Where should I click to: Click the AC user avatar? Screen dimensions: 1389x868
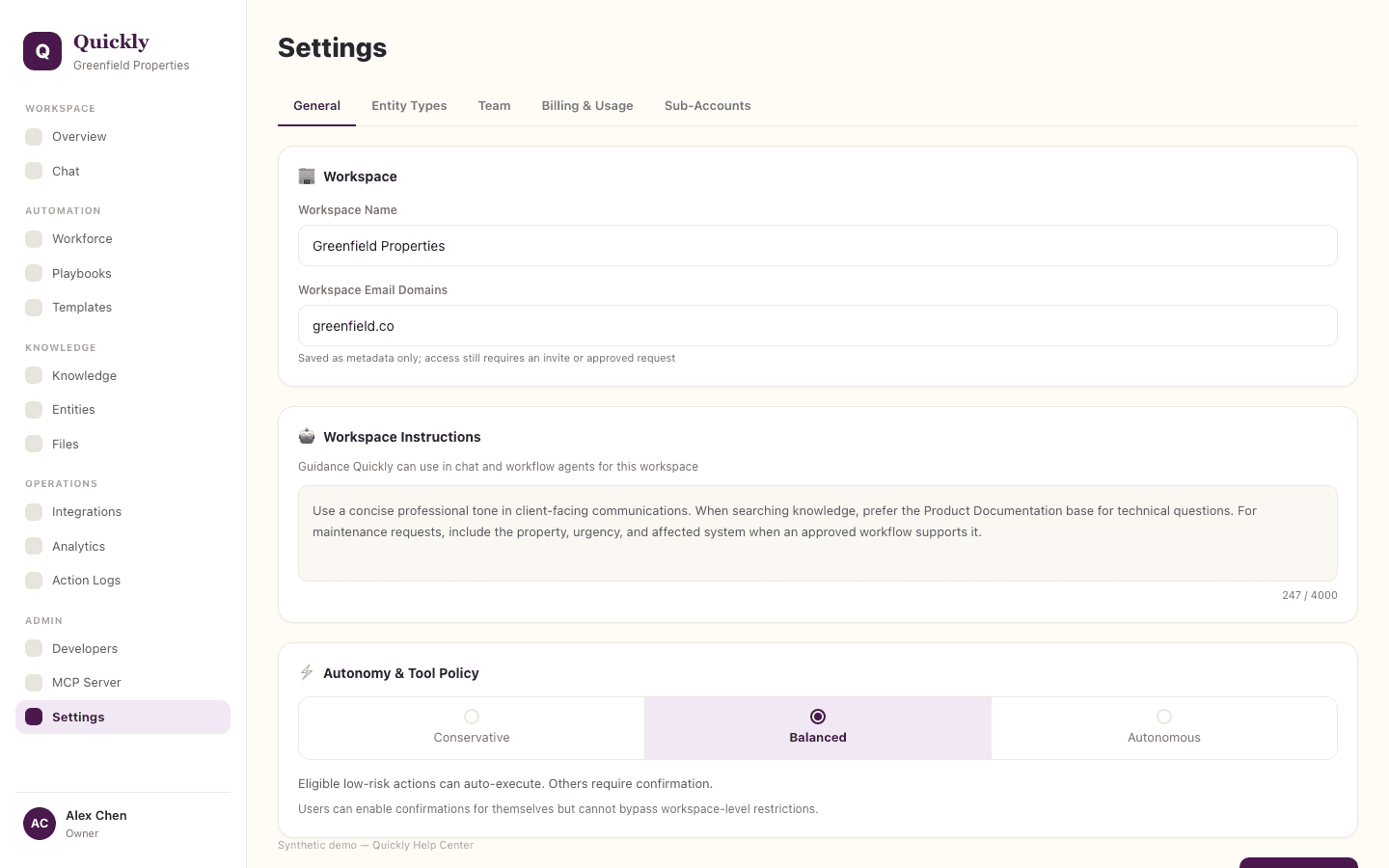tap(40, 824)
